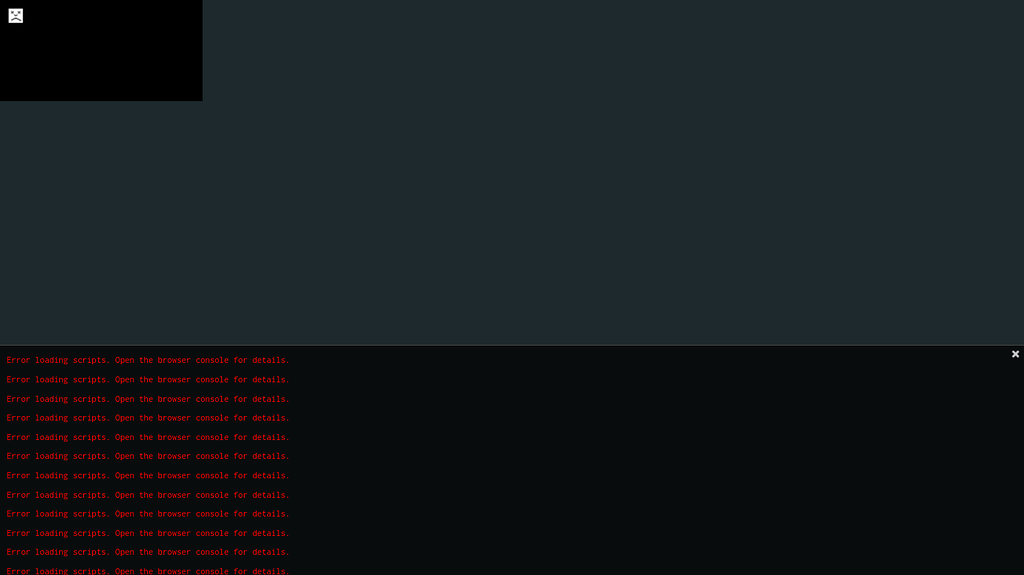The width and height of the screenshot is (1024, 575).
Task: Select the third error loading scripts message
Action: 148,399
